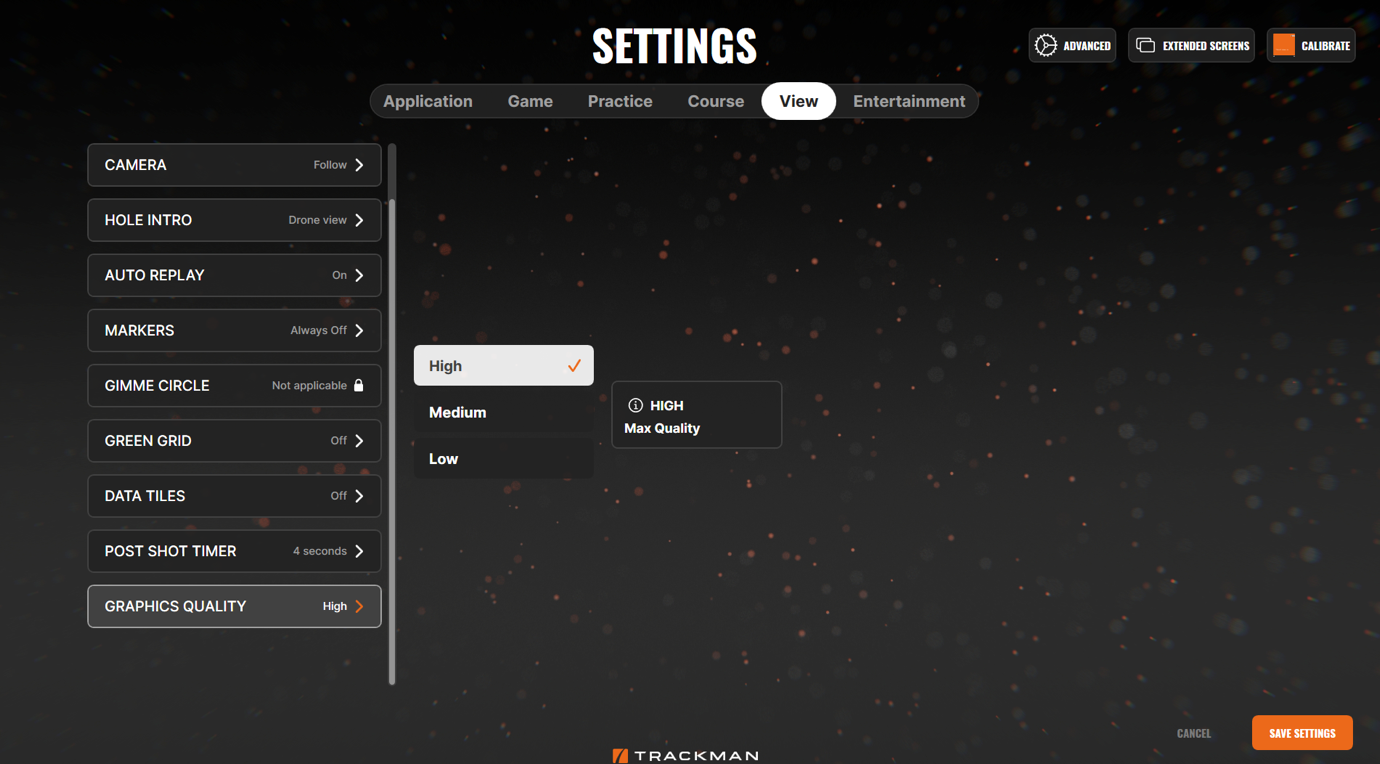Screen dimensions: 1380x764
Task: Click the Advanced gear icon
Action: point(1046,45)
